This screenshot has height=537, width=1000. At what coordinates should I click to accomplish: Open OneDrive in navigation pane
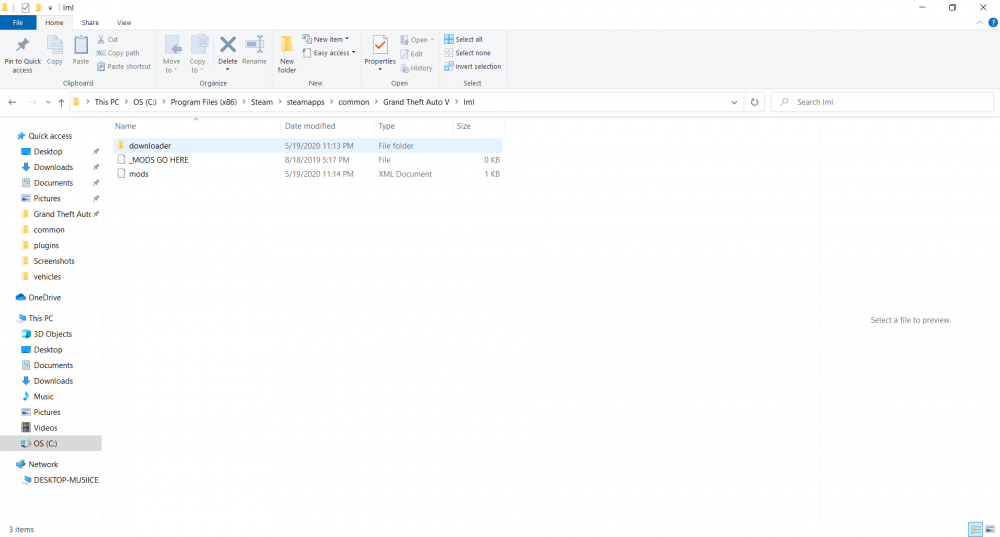(44, 298)
